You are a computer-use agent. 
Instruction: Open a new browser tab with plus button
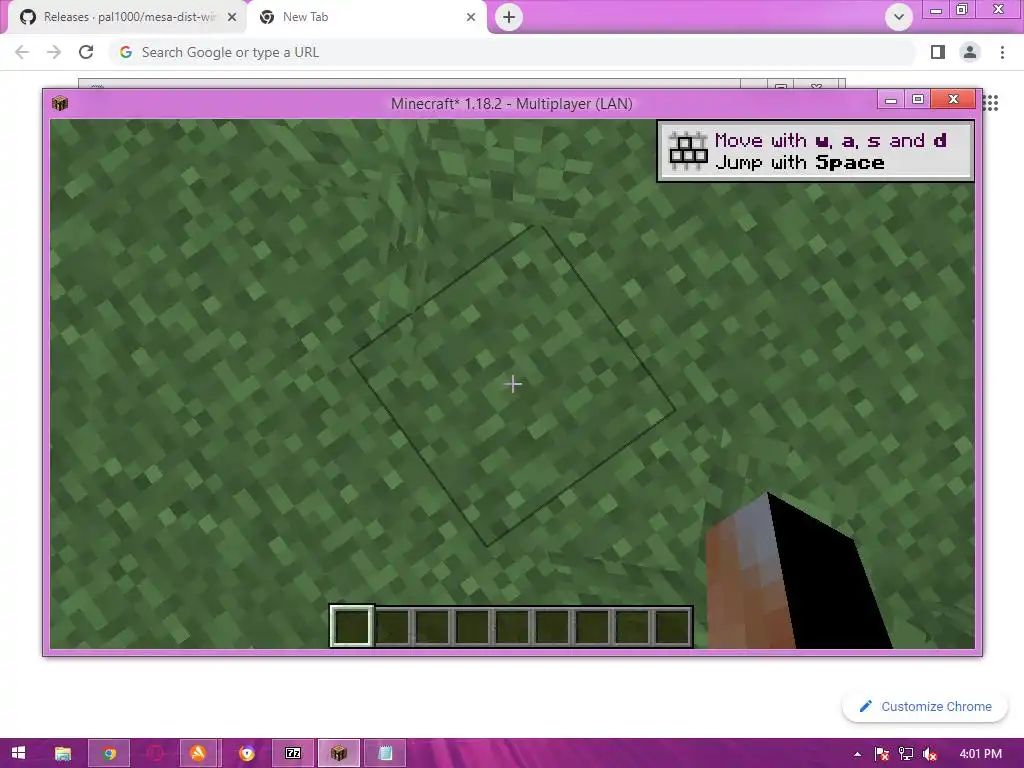point(509,17)
